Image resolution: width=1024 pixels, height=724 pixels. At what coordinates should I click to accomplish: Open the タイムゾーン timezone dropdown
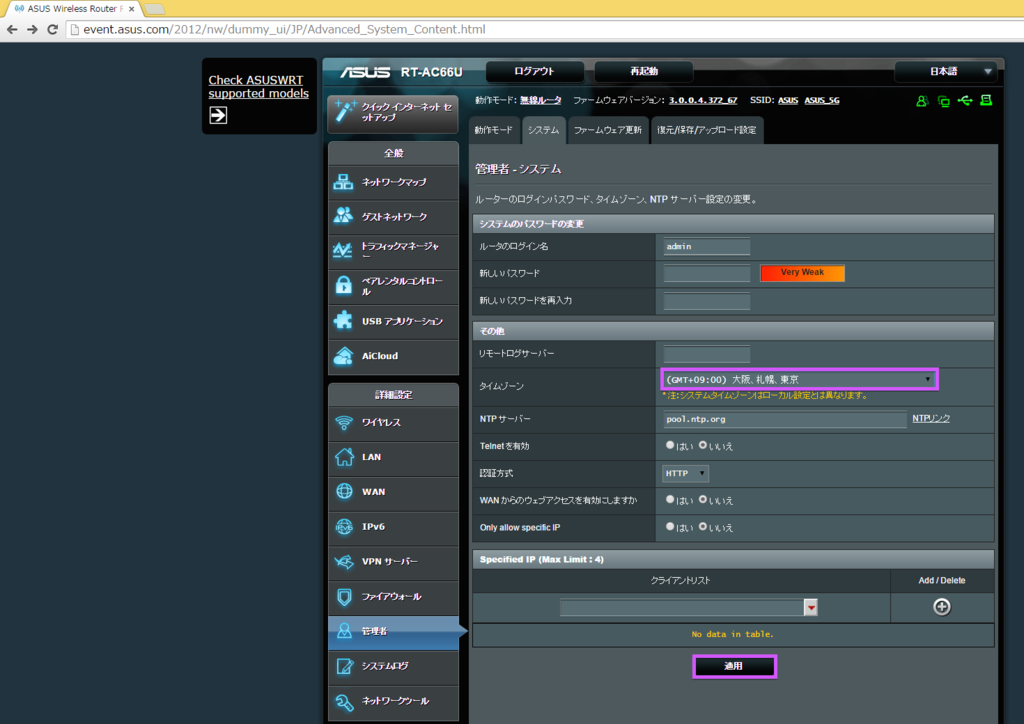click(799, 379)
